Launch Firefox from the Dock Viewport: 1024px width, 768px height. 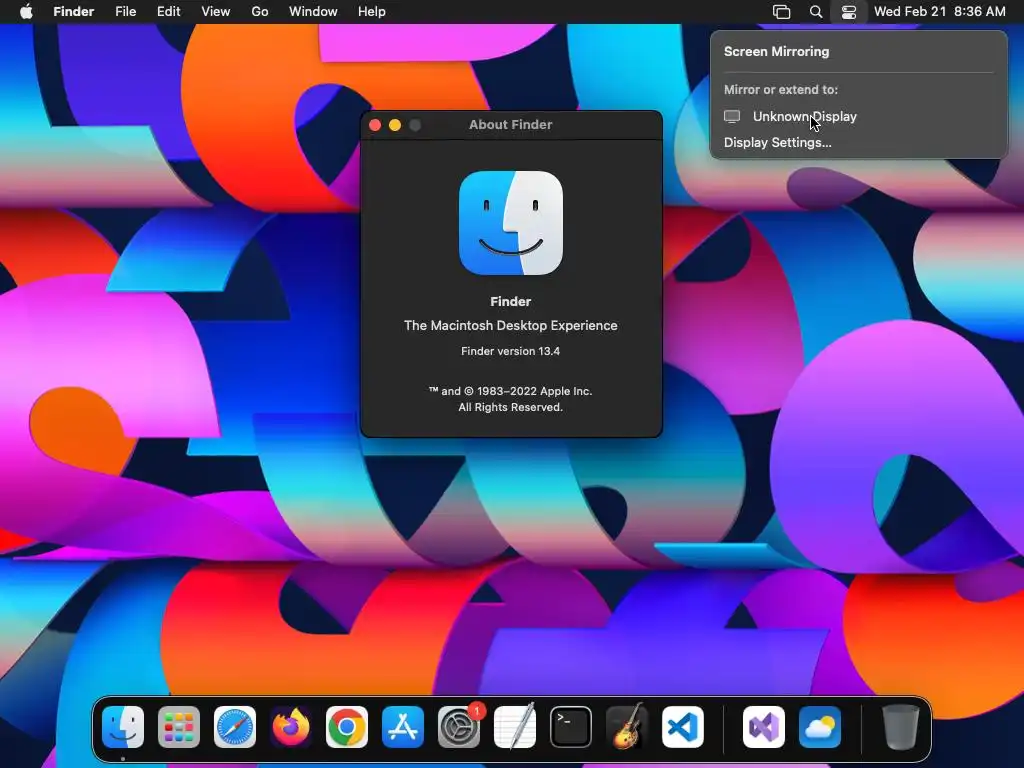point(291,727)
